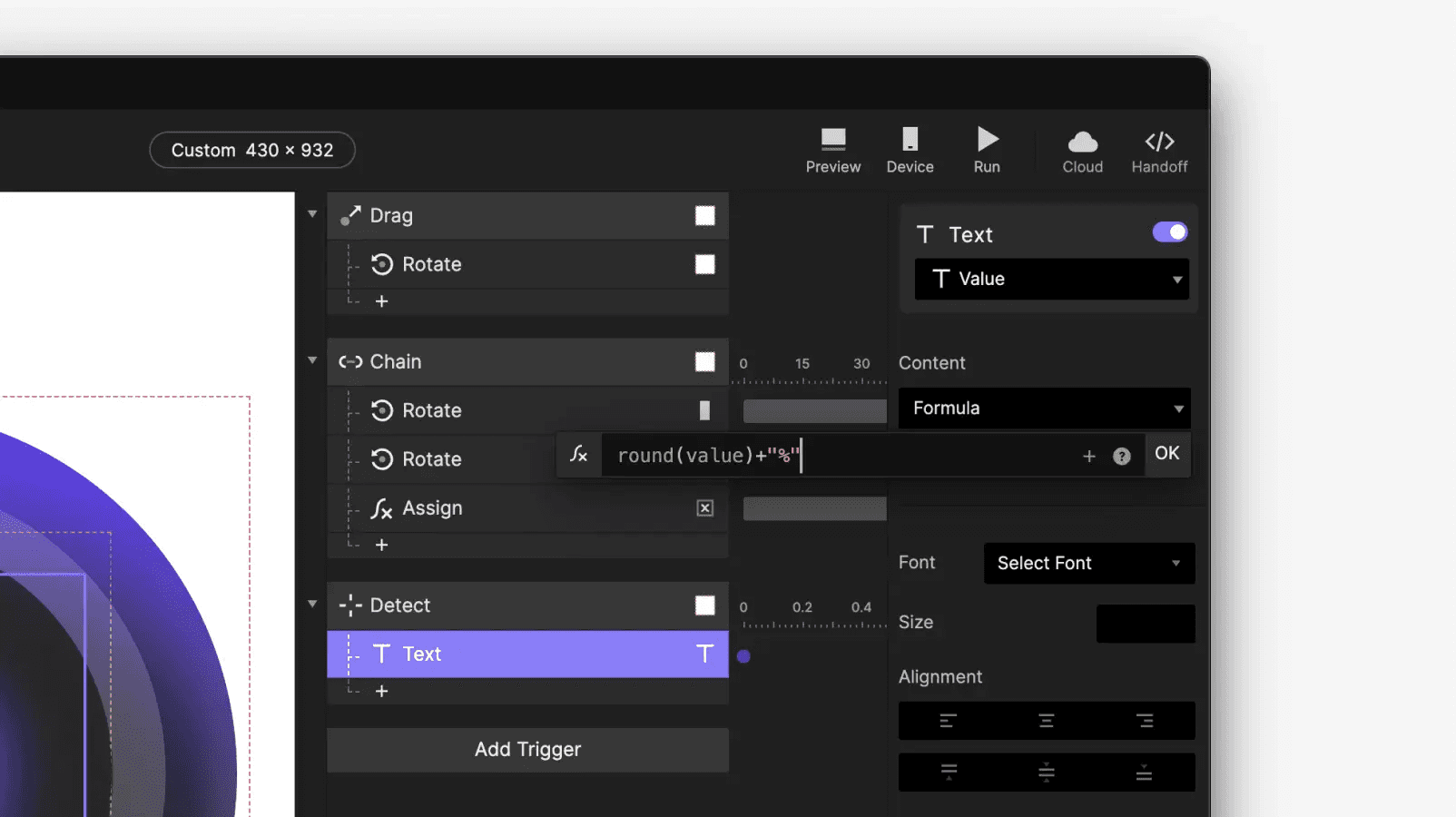
Task: Select first Rotate response under Chain
Action: click(527, 410)
